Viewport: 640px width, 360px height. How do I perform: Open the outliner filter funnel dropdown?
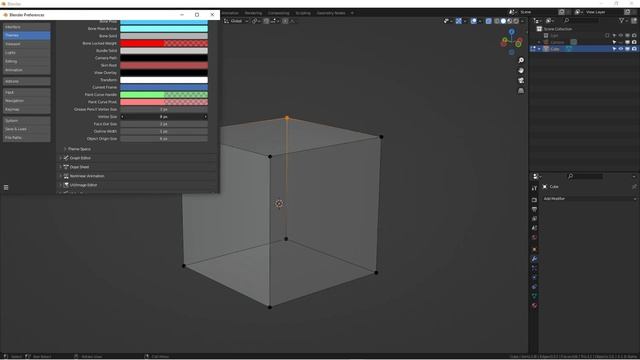coord(623,21)
